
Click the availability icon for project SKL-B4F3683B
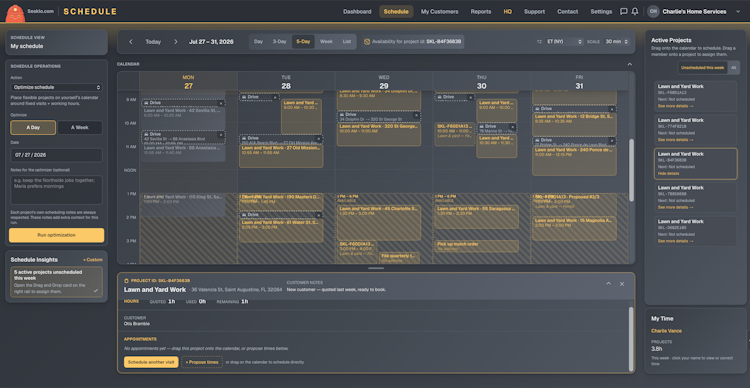(x=367, y=42)
